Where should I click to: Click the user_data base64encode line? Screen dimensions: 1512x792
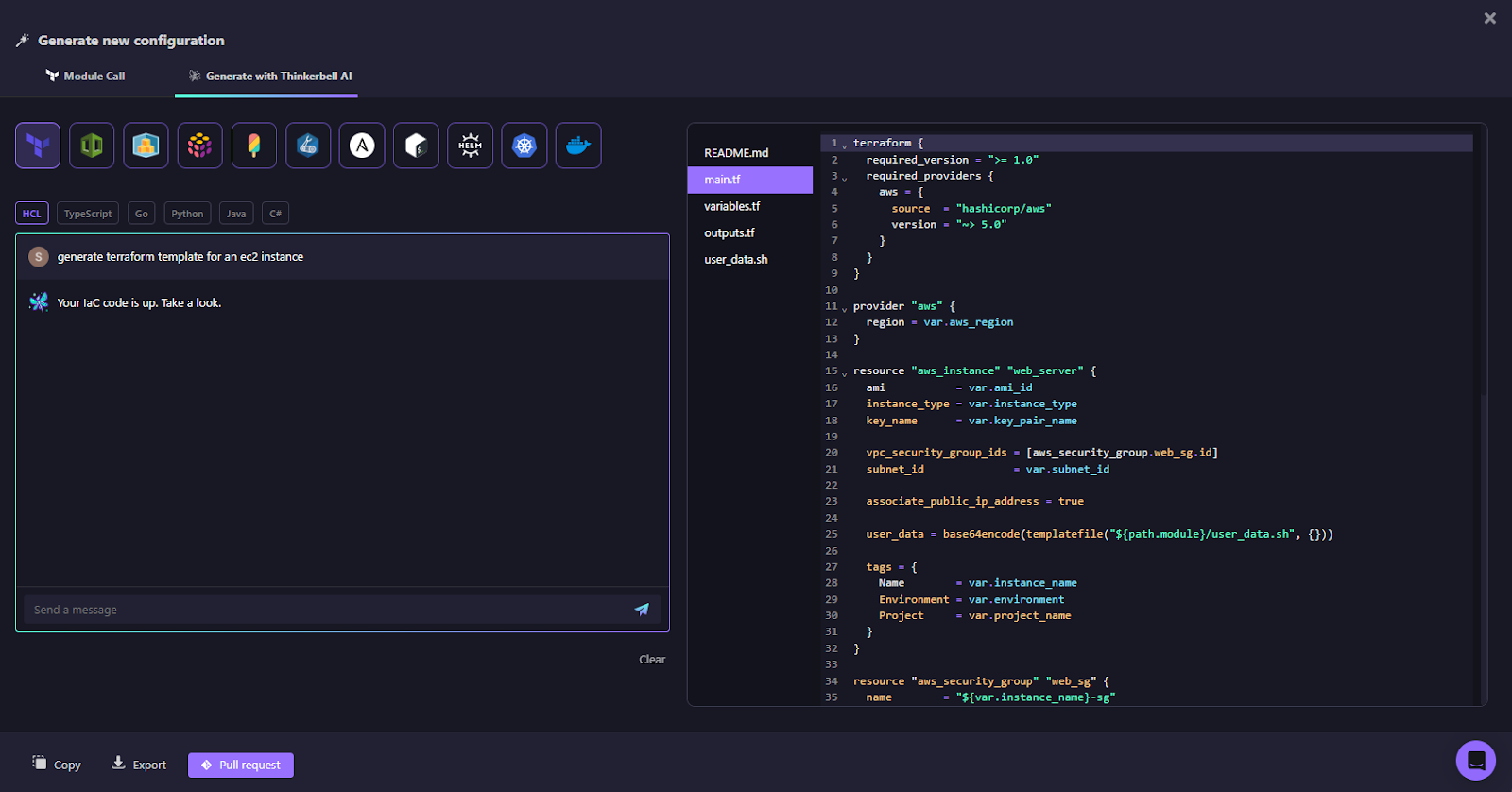pos(1099,534)
